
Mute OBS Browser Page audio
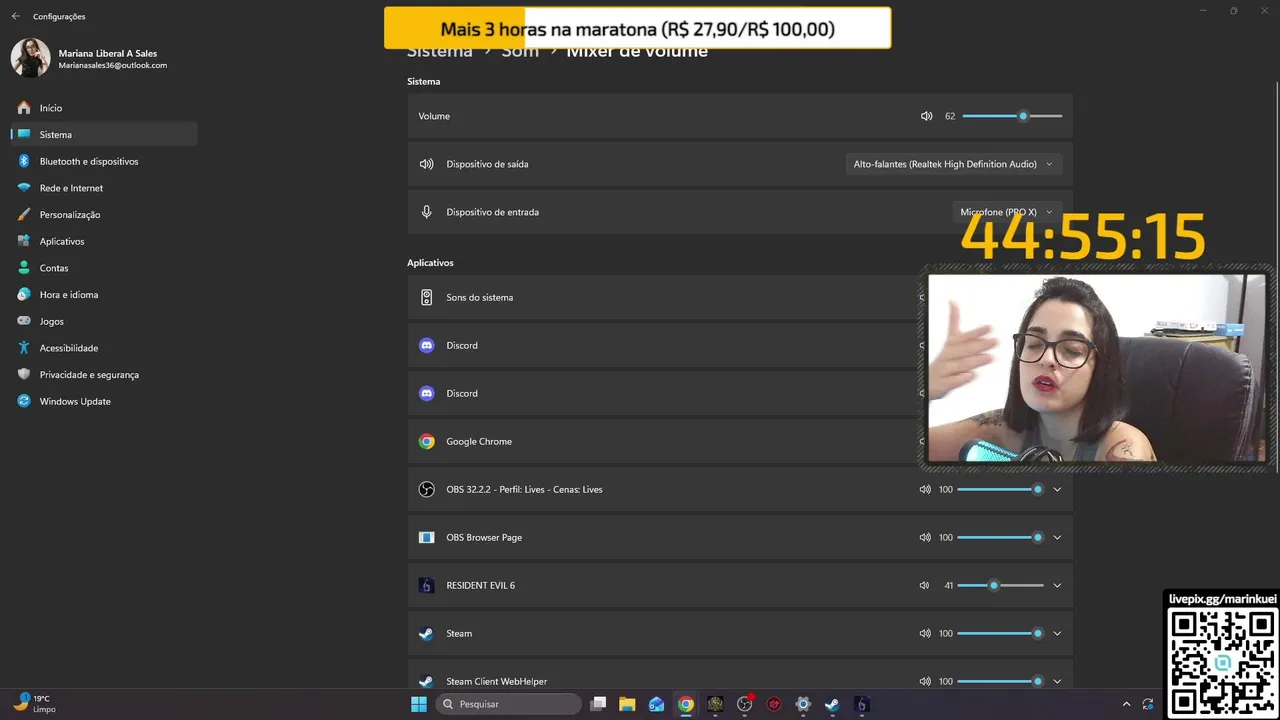point(925,537)
